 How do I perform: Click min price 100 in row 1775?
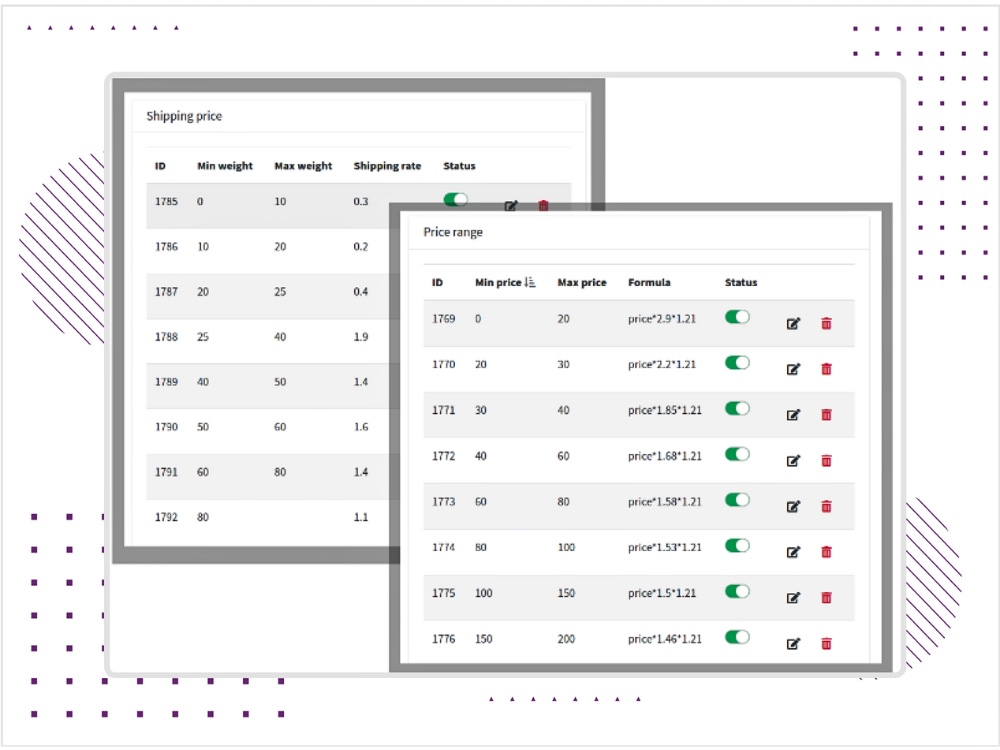(x=483, y=593)
